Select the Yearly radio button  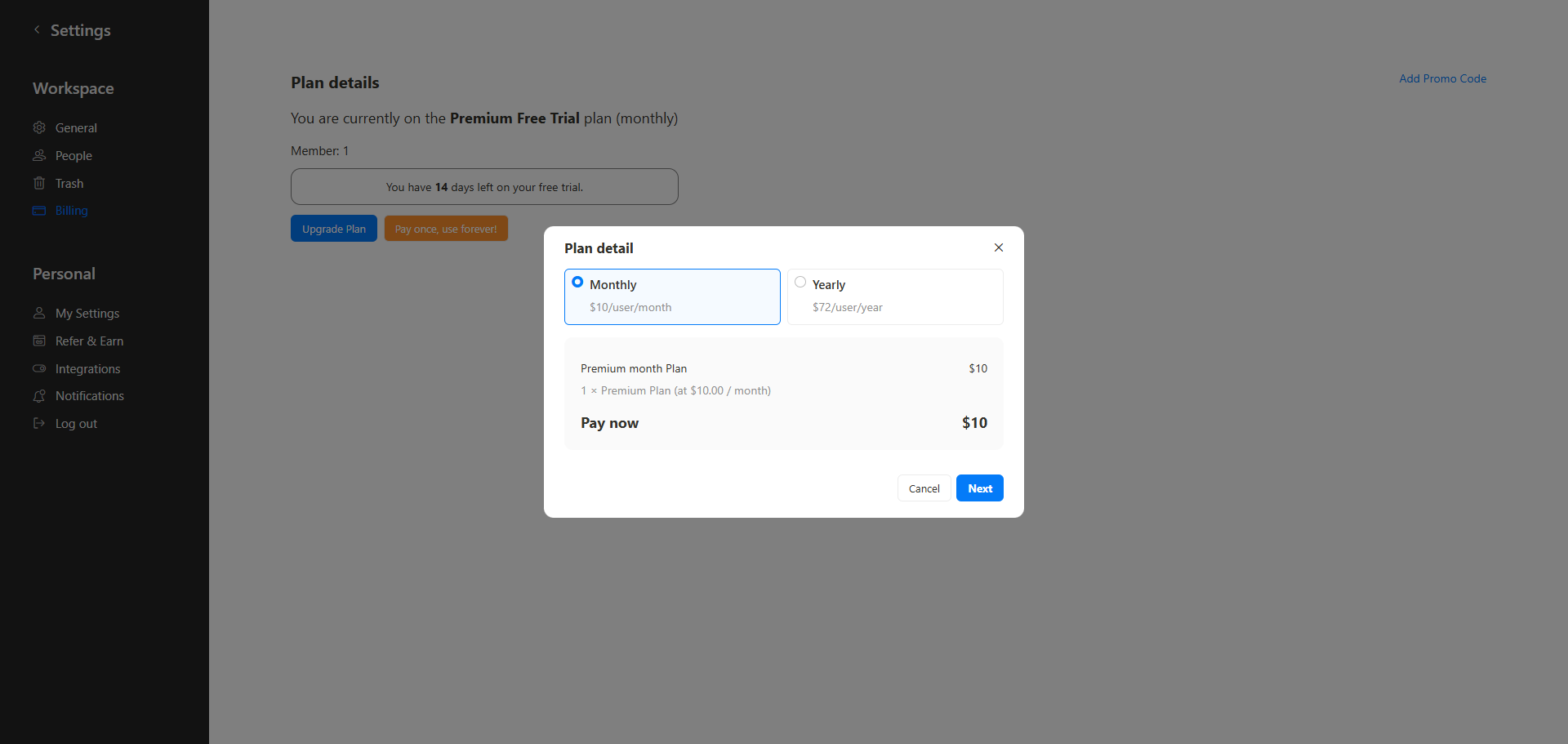[800, 283]
